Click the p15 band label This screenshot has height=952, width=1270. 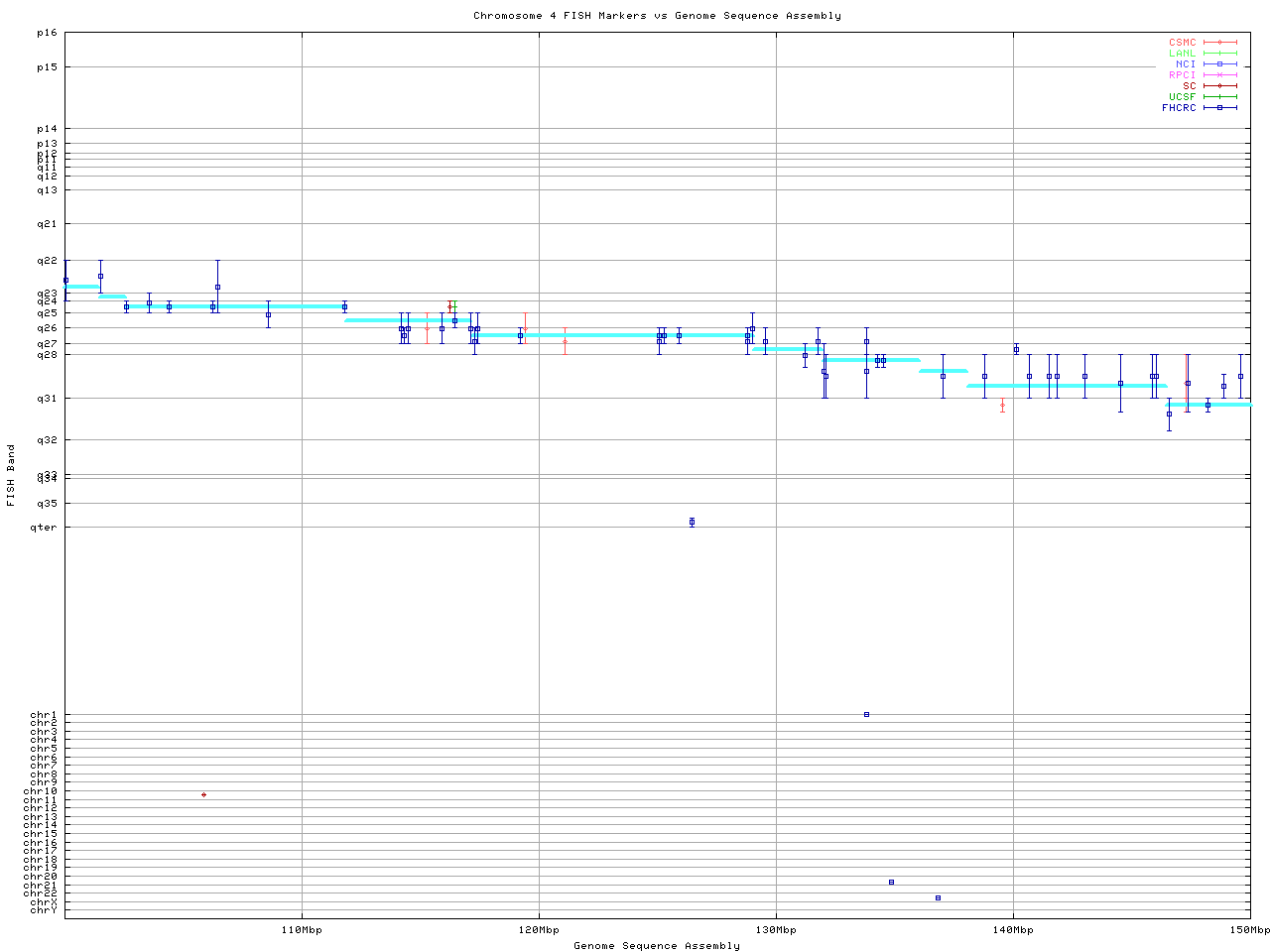(47, 67)
